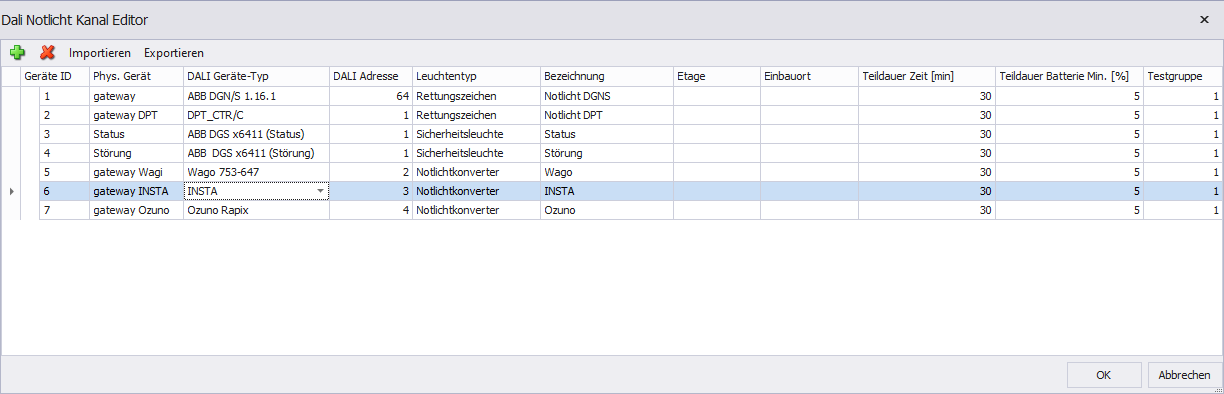Close the Dali Notlicht Kanal Editor window
The image size is (1224, 394).
pos(1203,19)
